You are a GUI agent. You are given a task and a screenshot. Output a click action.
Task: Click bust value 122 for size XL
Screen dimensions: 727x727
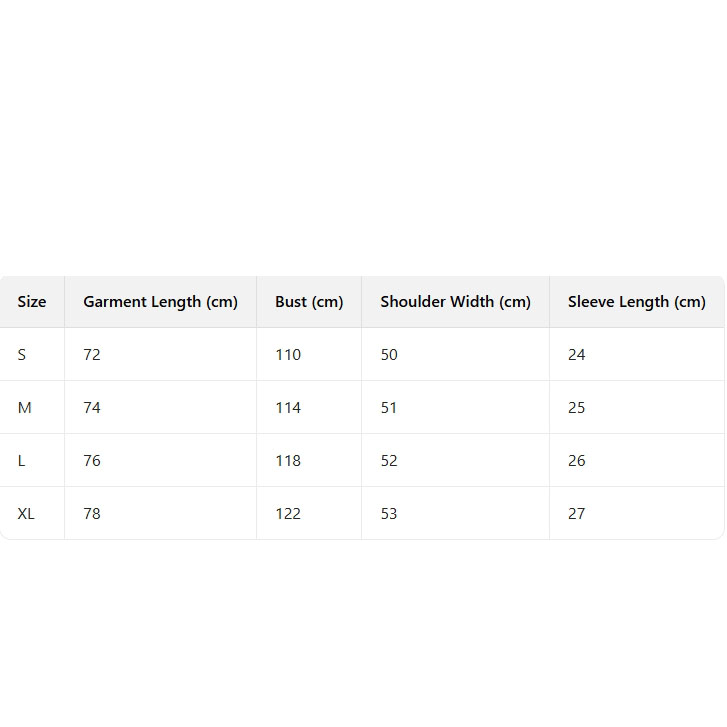(288, 514)
